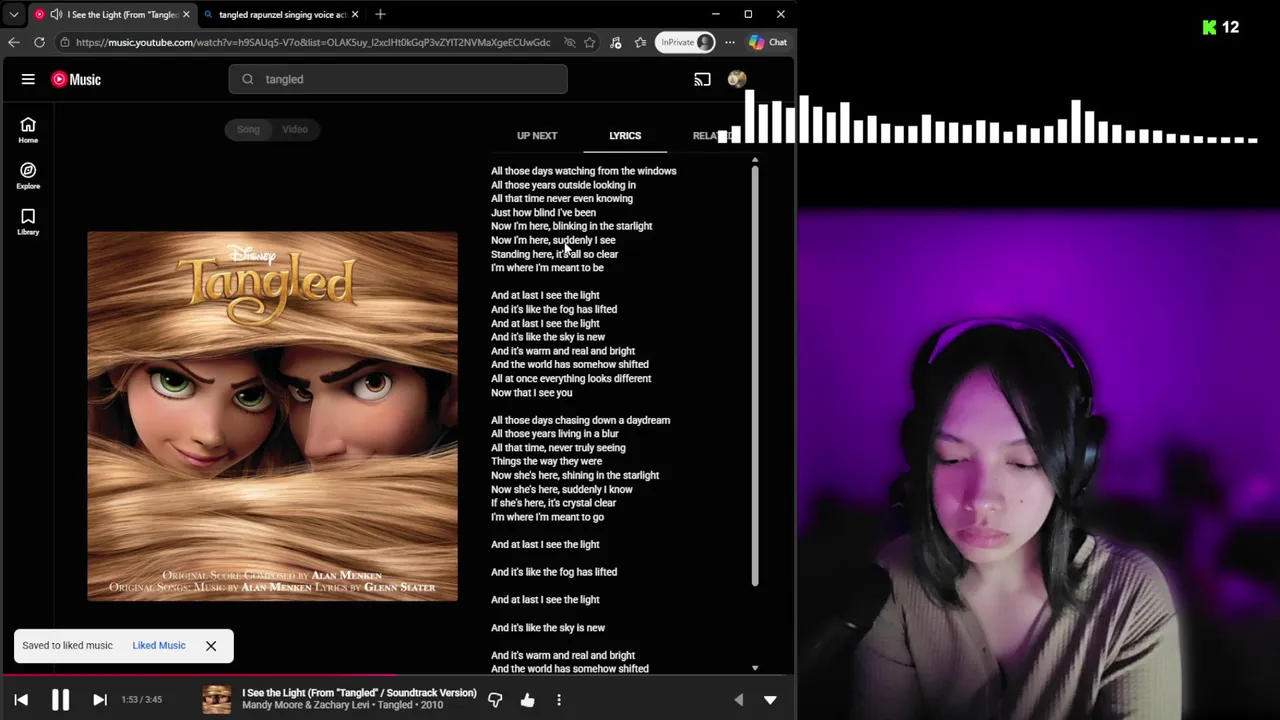
Task: Pause the playing song
Action: pos(60,700)
